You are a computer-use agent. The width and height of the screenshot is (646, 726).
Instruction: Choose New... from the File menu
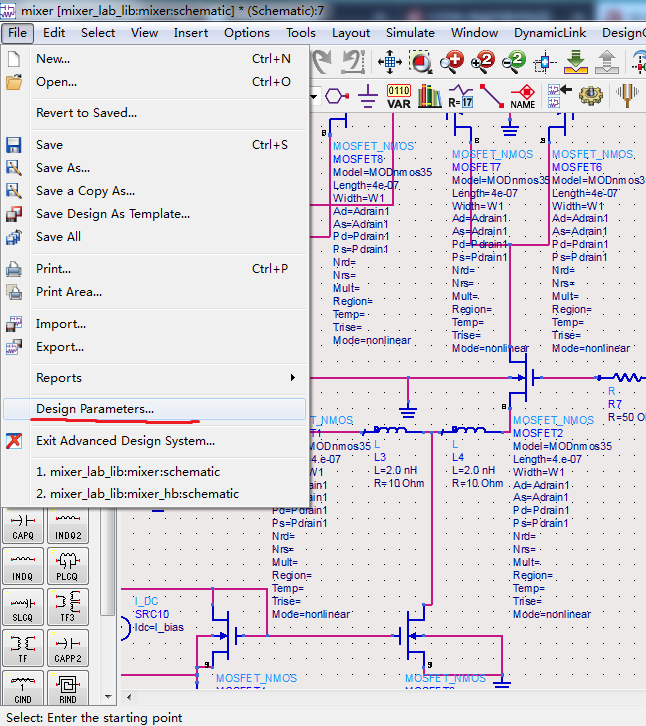(154, 59)
